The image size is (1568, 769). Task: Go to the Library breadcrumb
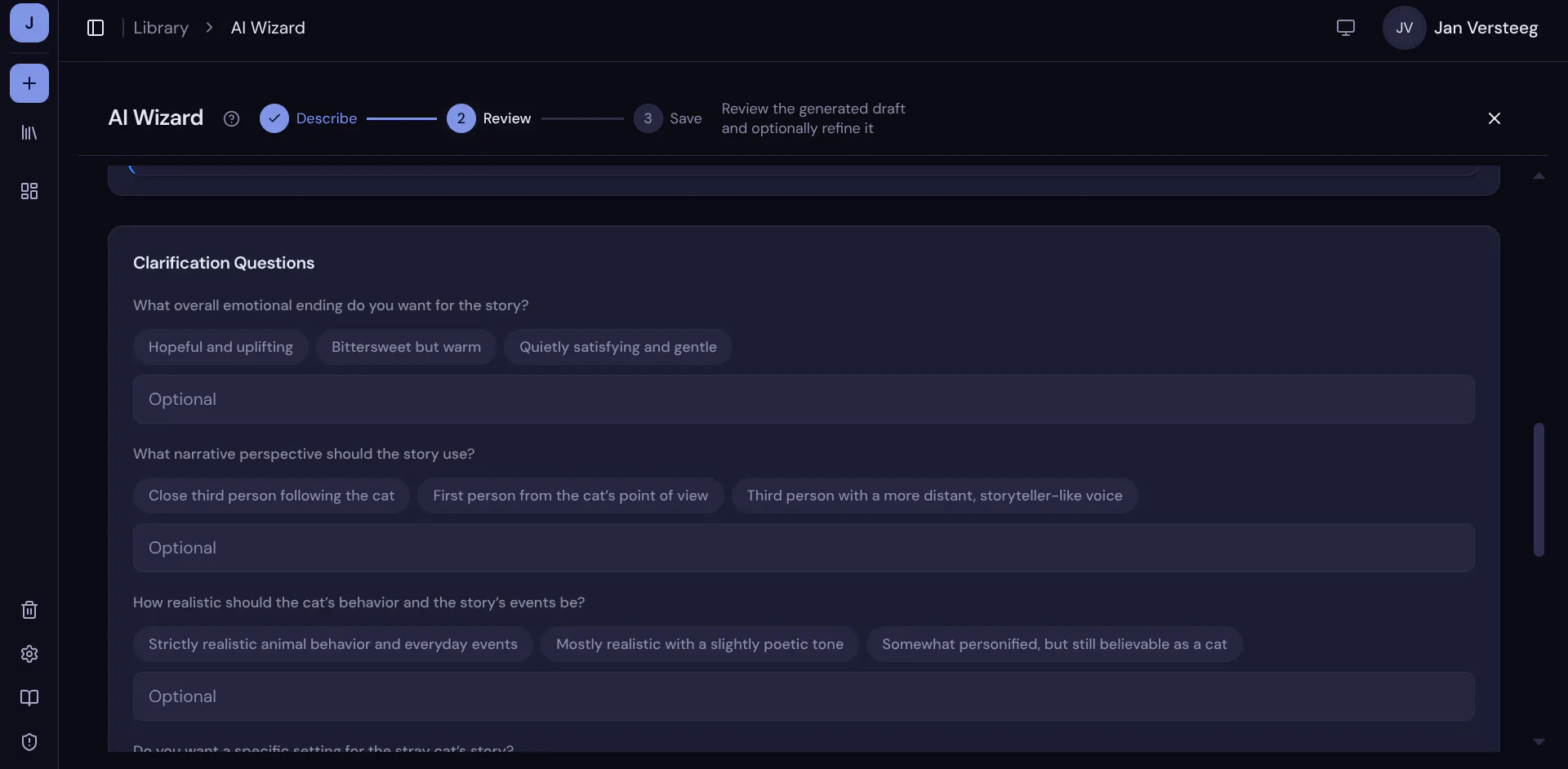tap(161, 28)
